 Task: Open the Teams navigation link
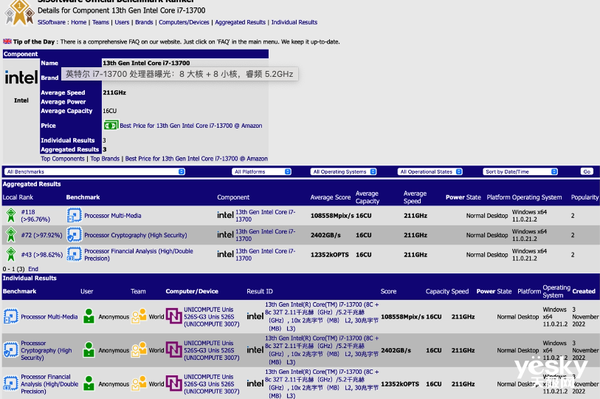(x=101, y=22)
